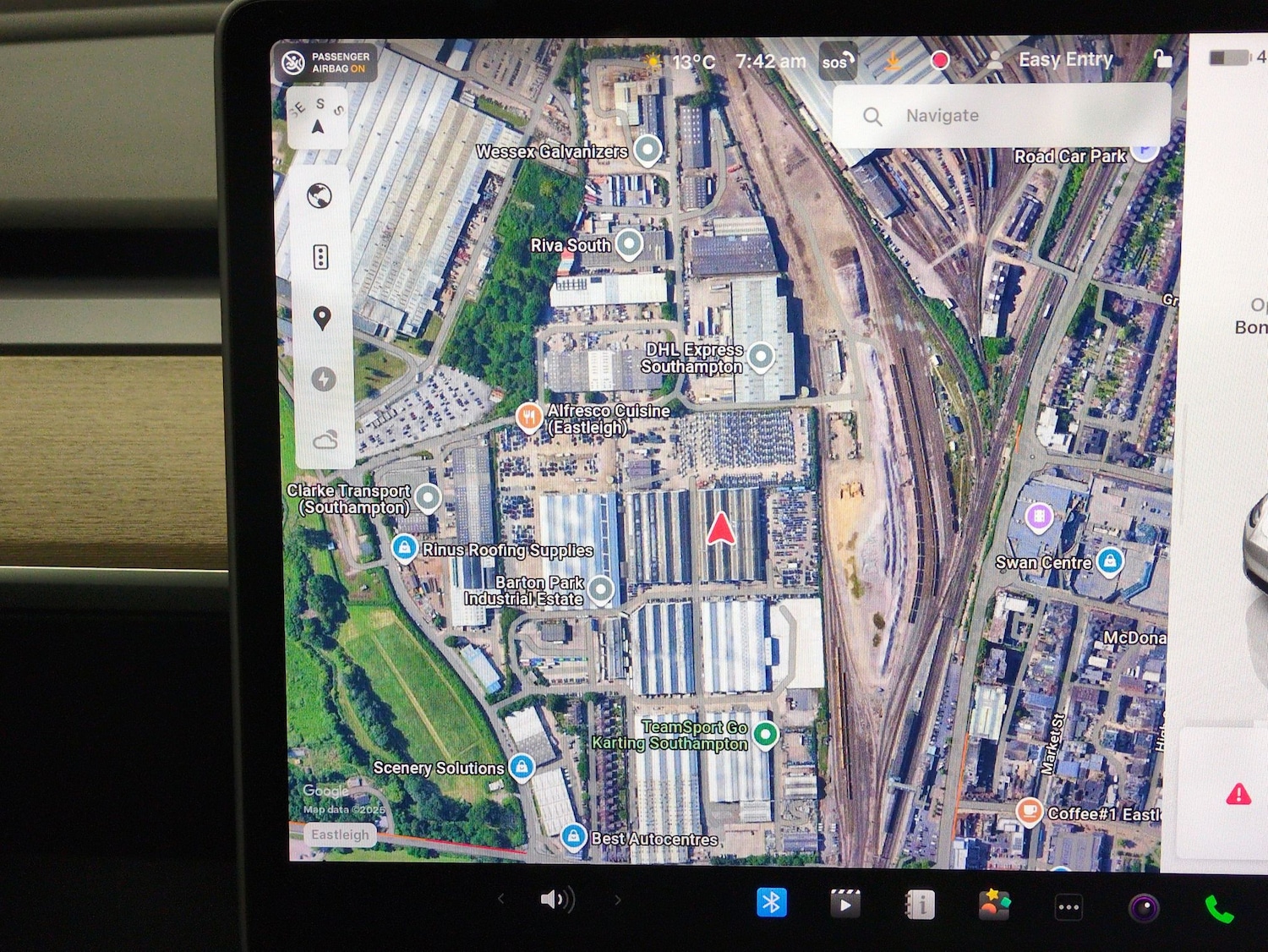The image size is (1268, 952).
Task: Show points of interest with pin icon
Action: tap(321, 318)
